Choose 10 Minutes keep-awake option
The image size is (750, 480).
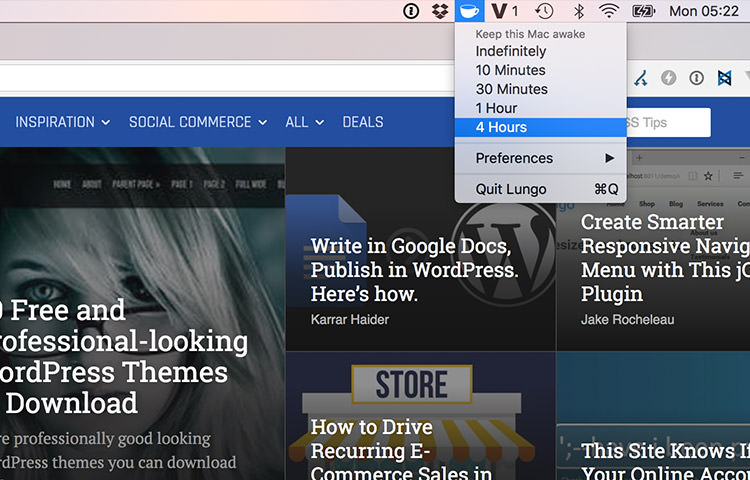coord(510,70)
